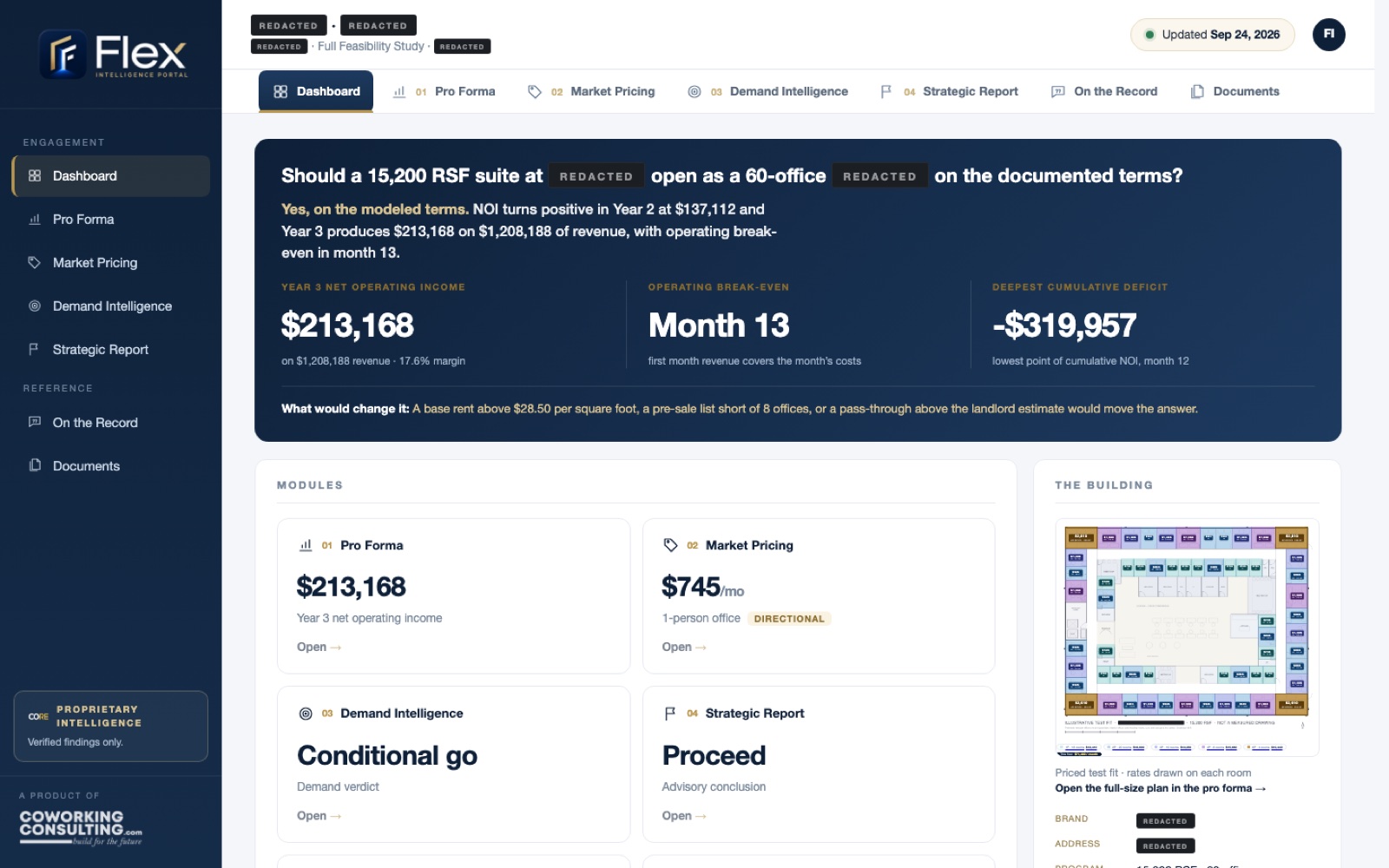Click the flag icon on Strategic Report tab
The height and width of the screenshot is (868, 1389).
(886, 91)
